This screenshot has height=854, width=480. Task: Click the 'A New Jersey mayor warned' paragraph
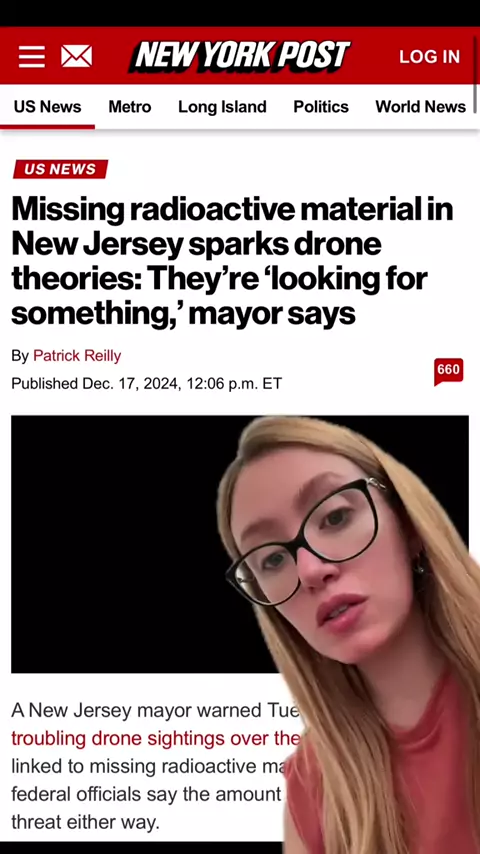156,766
